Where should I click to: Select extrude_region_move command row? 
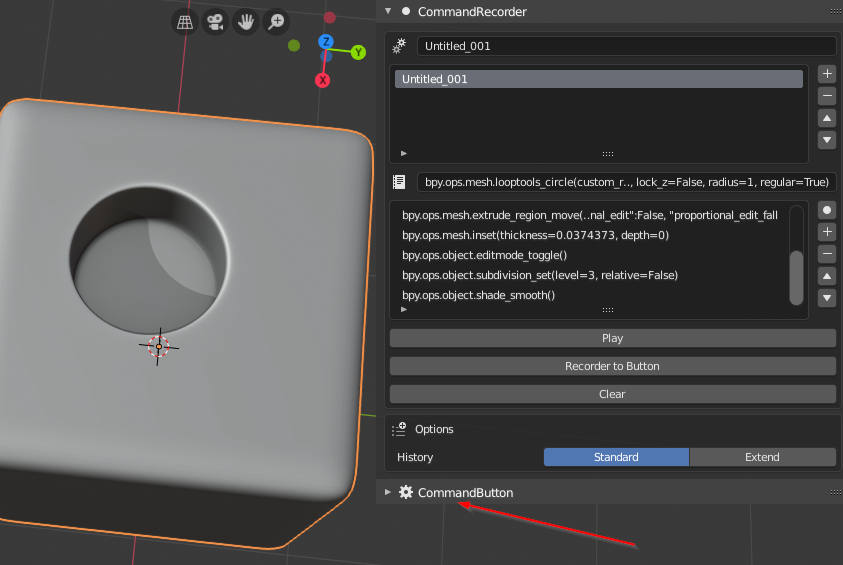[590, 215]
